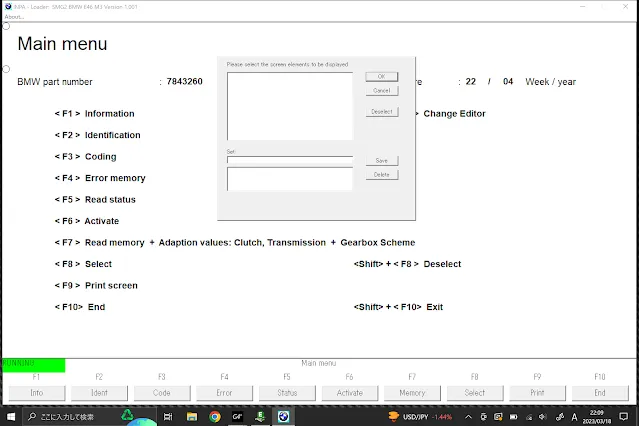Click the USD/JPY widget on the taskbar
Viewport: 639px width, 426px height.
[420, 417]
